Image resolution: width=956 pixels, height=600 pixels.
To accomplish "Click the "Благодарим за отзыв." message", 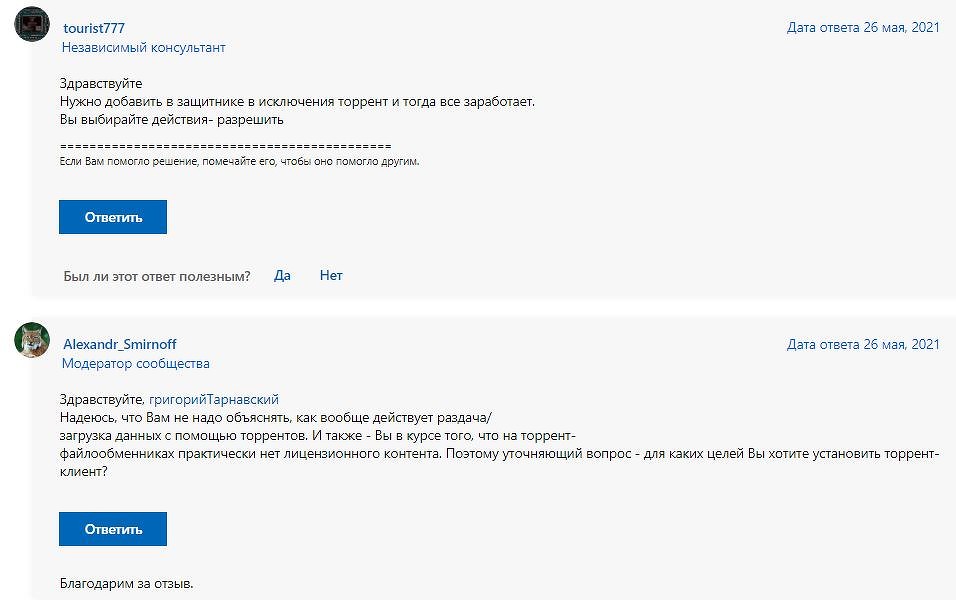I will point(126,584).
